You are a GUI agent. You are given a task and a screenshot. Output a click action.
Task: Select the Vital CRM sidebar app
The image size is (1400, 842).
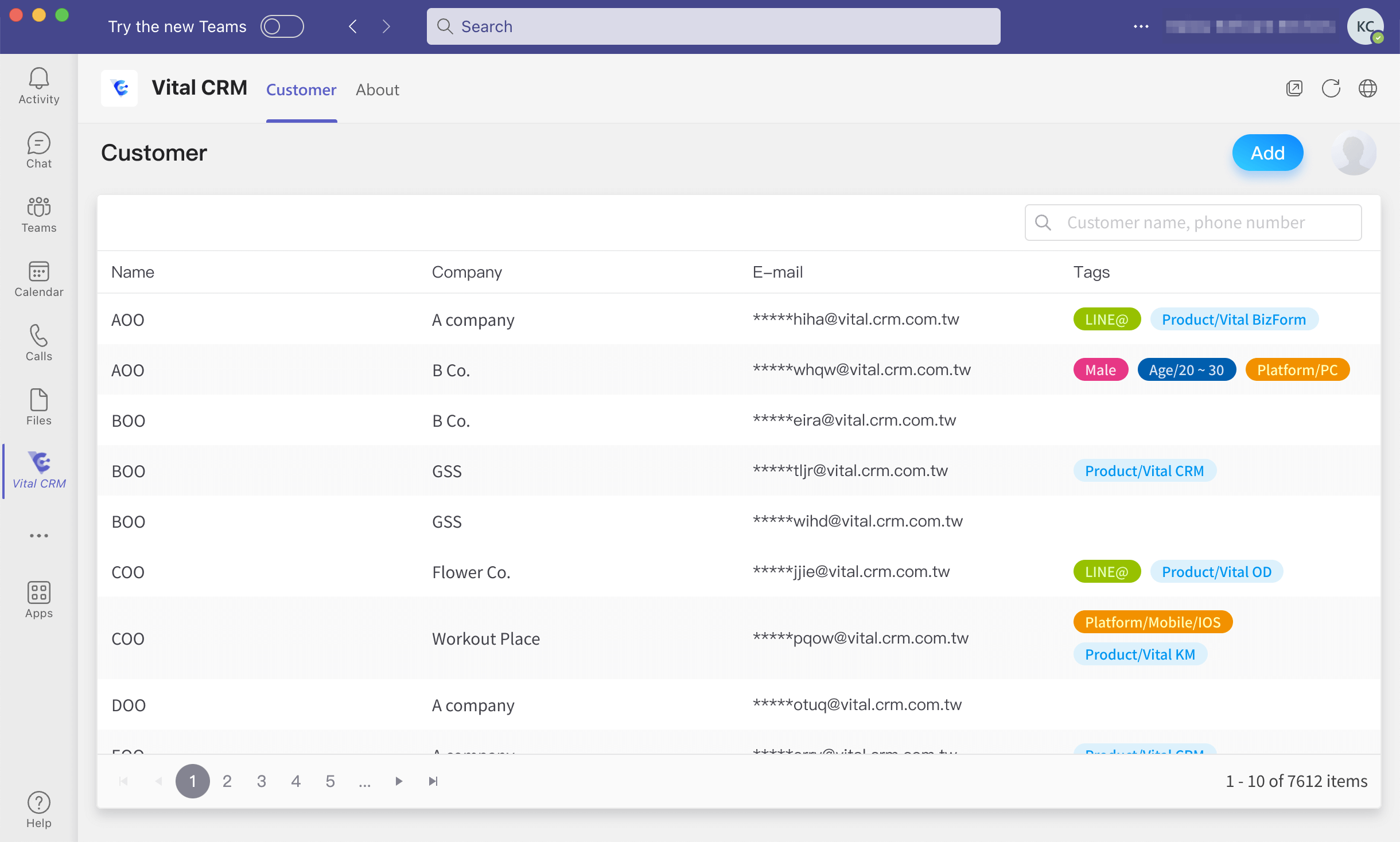point(39,470)
